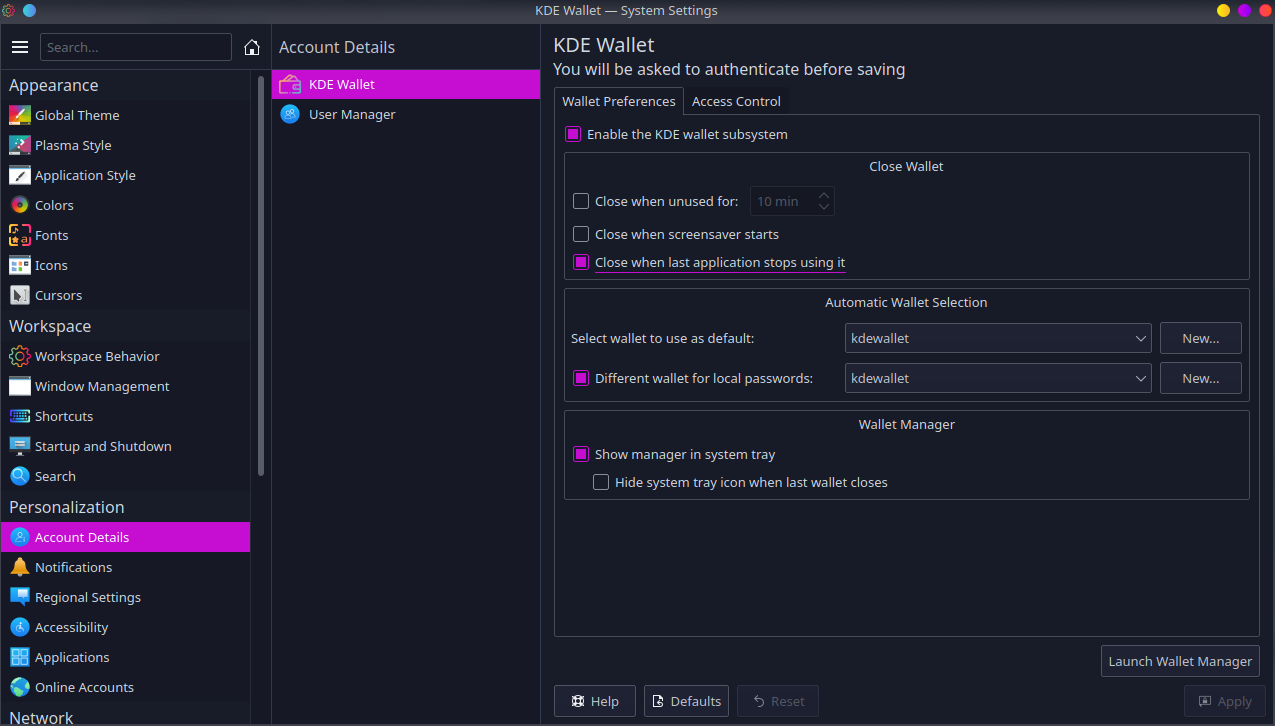The height and width of the screenshot is (726, 1275).
Task: Uncheck Close when last application stops using it
Action: [581, 262]
